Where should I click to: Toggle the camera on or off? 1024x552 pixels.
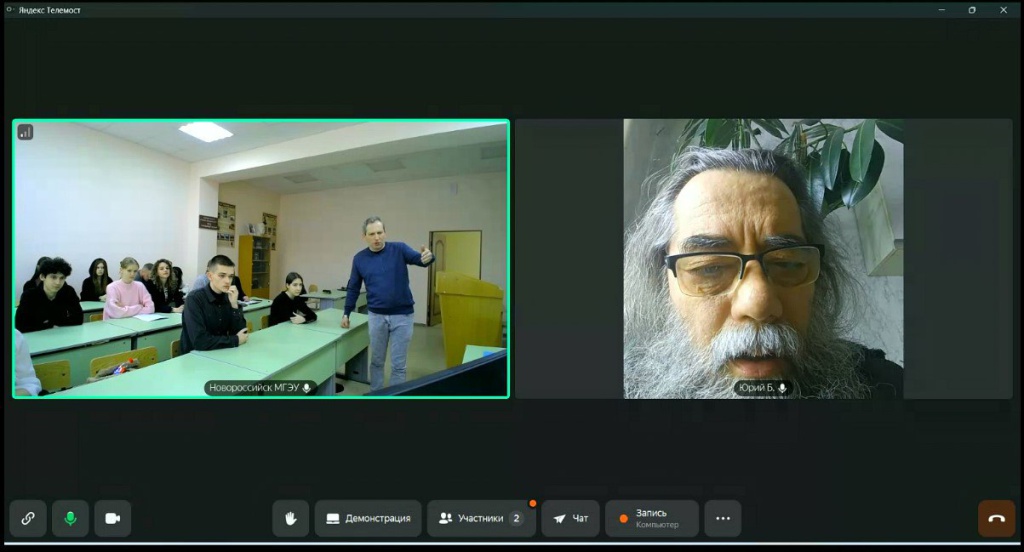tap(113, 518)
